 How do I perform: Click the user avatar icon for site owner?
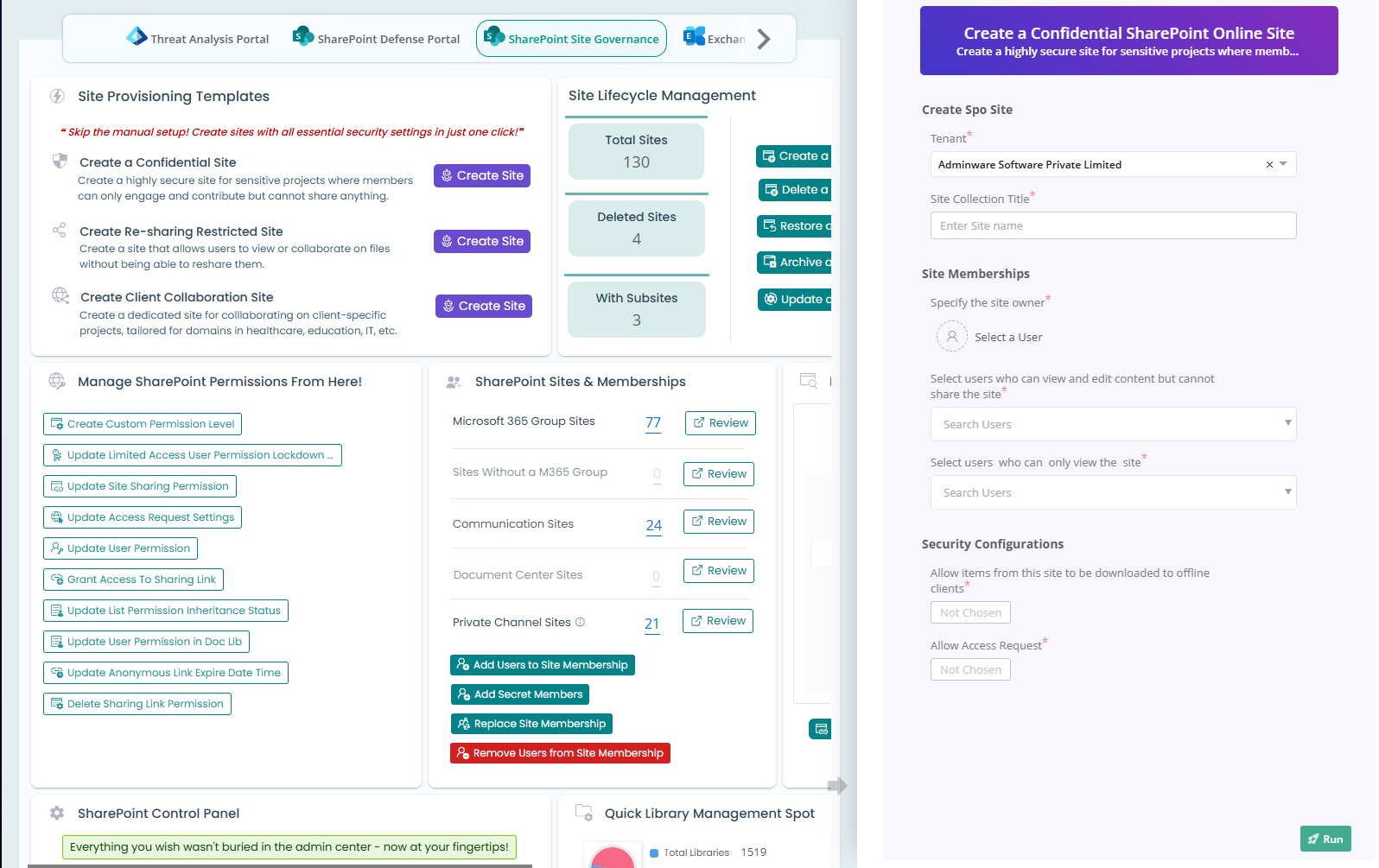[x=951, y=337]
